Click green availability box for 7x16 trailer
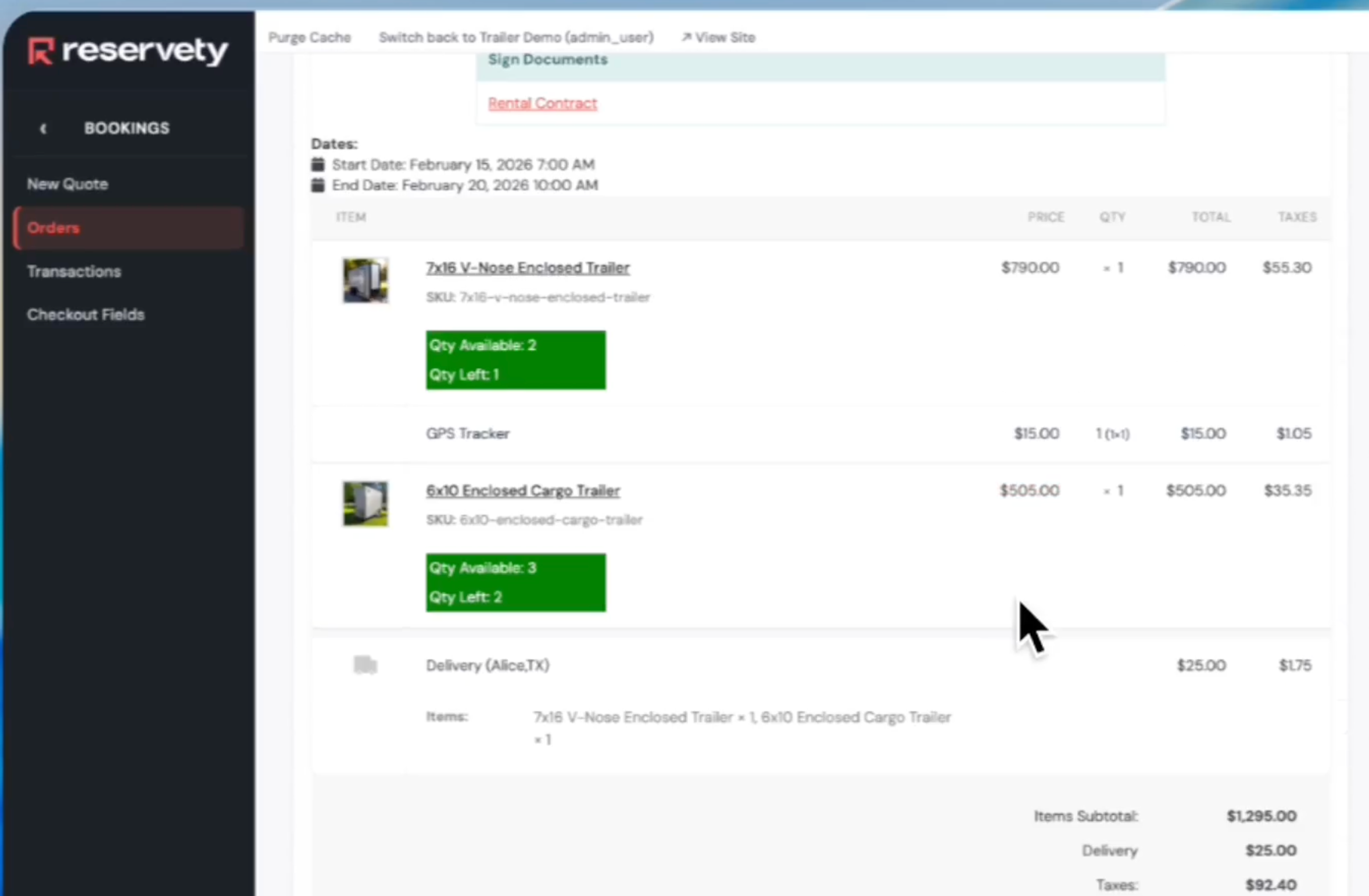1369x896 pixels. (515, 360)
